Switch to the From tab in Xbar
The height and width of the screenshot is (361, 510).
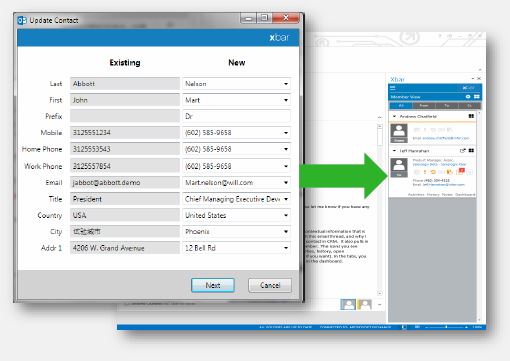point(424,106)
